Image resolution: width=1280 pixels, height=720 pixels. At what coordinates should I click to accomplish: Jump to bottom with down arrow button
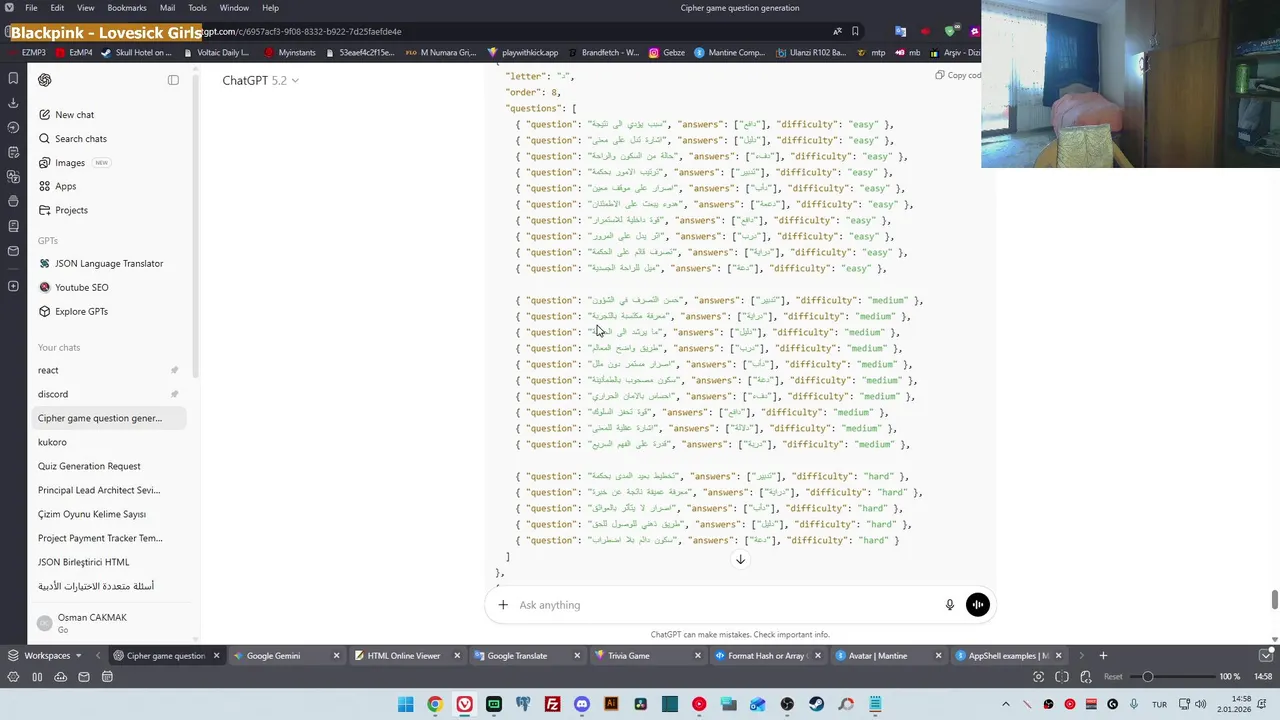(x=741, y=559)
